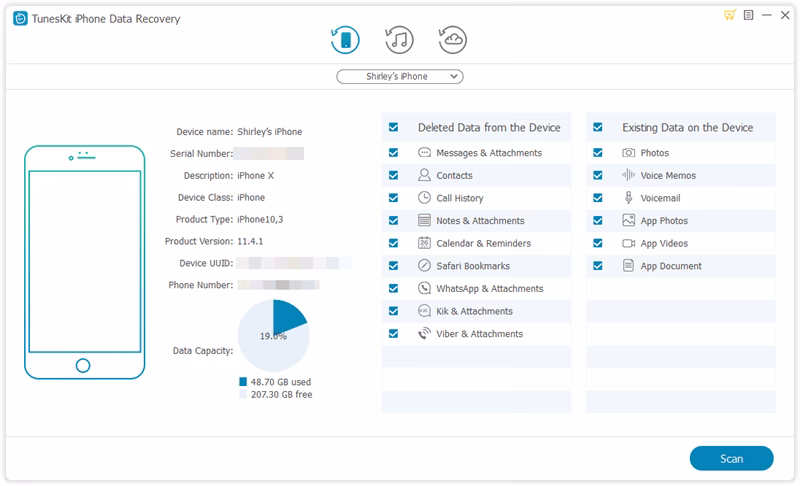Uncheck the Messages & Attachments checkbox
The image size is (800, 486).
point(394,153)
